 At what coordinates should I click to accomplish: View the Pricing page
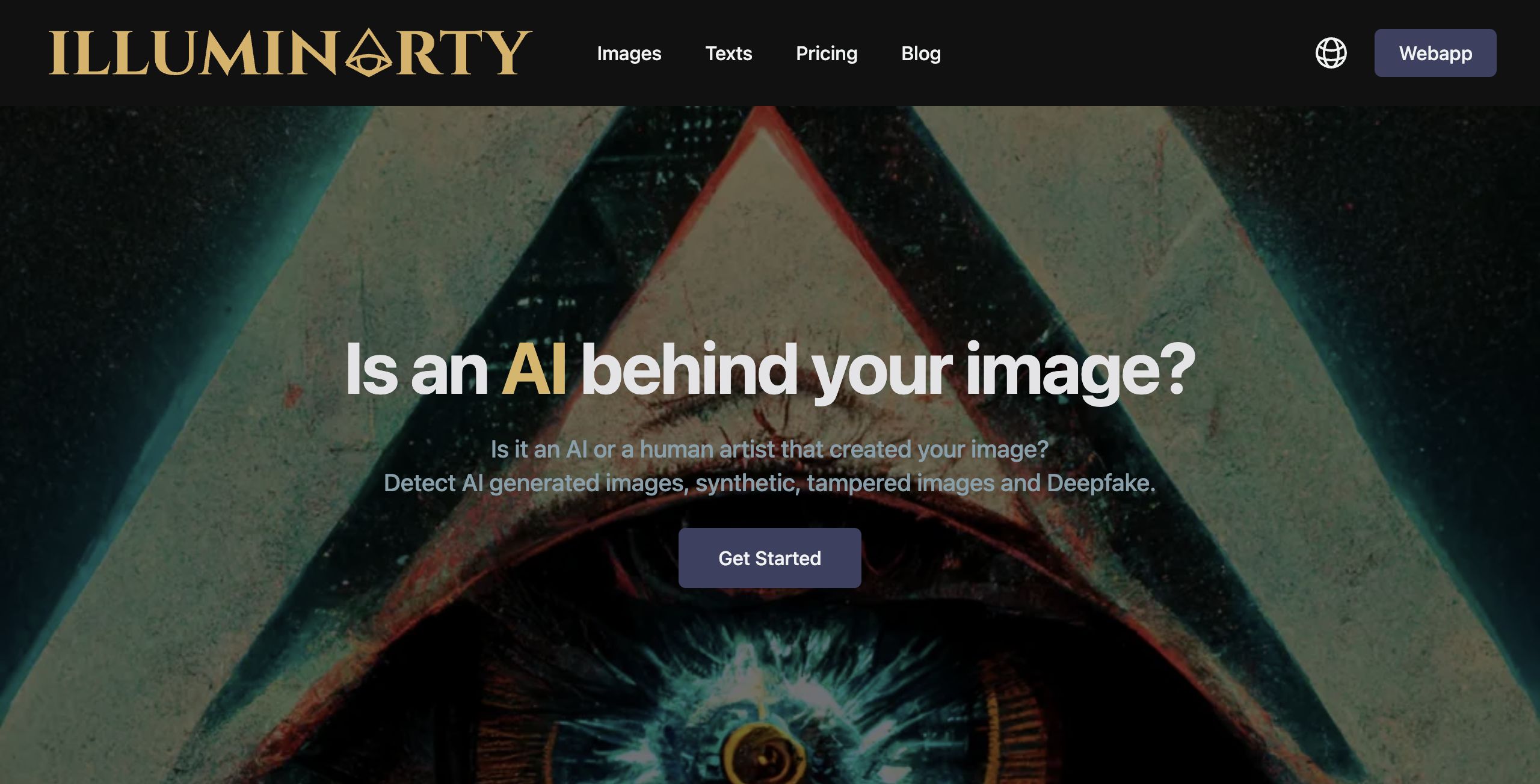point(827,54)
